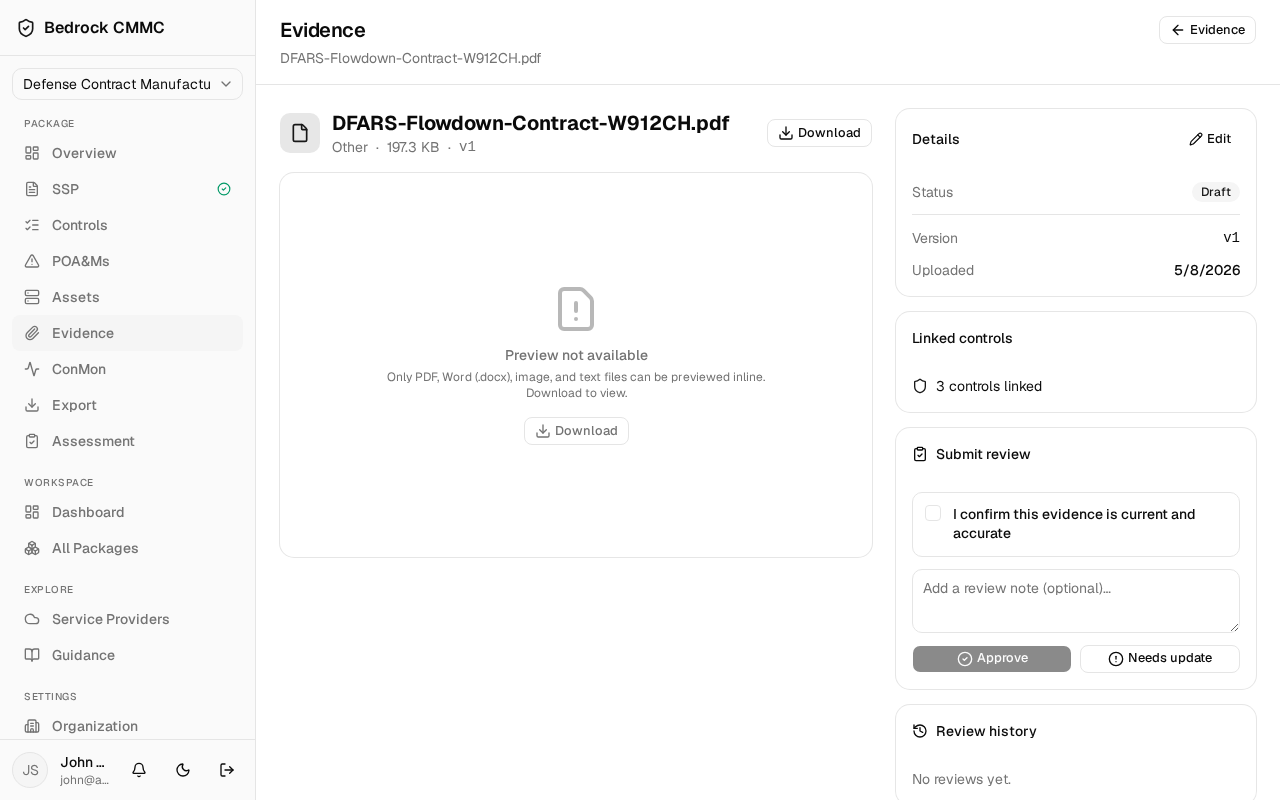Click the All Packages boxes icon
This screenshot has height=800, width=1280.
pyautogui.click(x=32, y=548)
